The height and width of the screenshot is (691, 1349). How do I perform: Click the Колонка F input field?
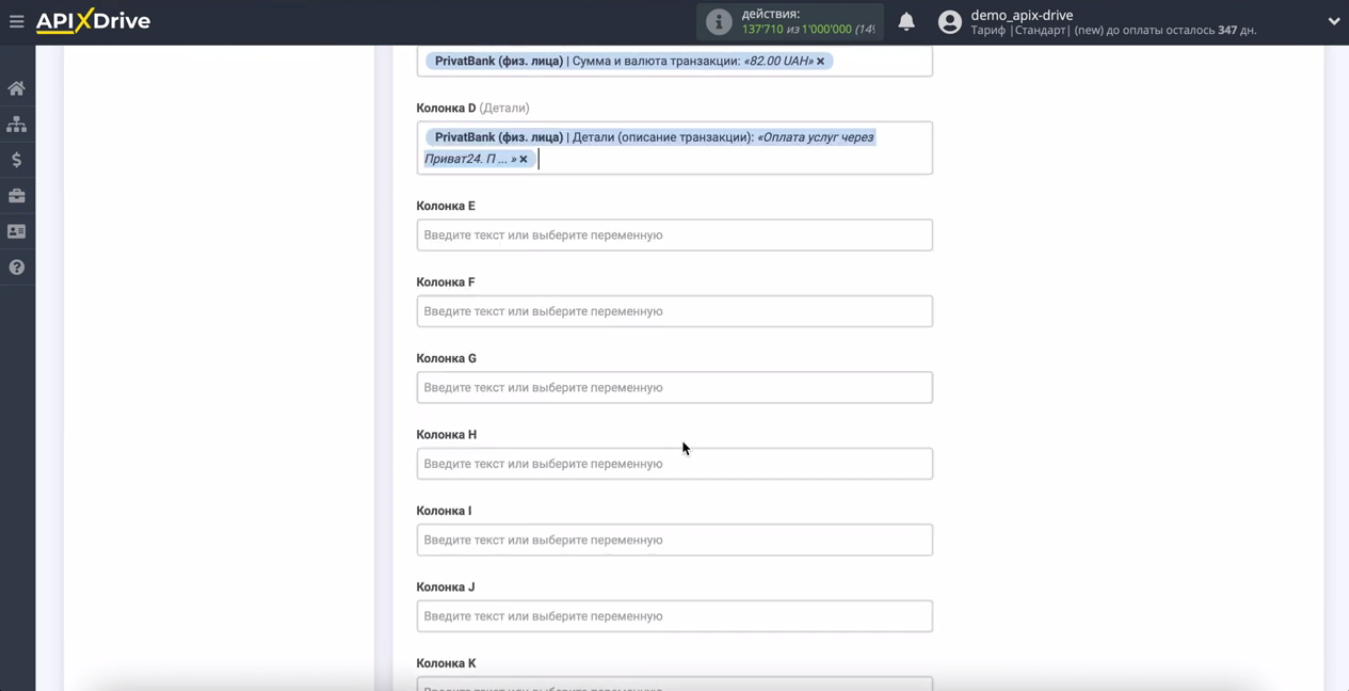point(674,311)
